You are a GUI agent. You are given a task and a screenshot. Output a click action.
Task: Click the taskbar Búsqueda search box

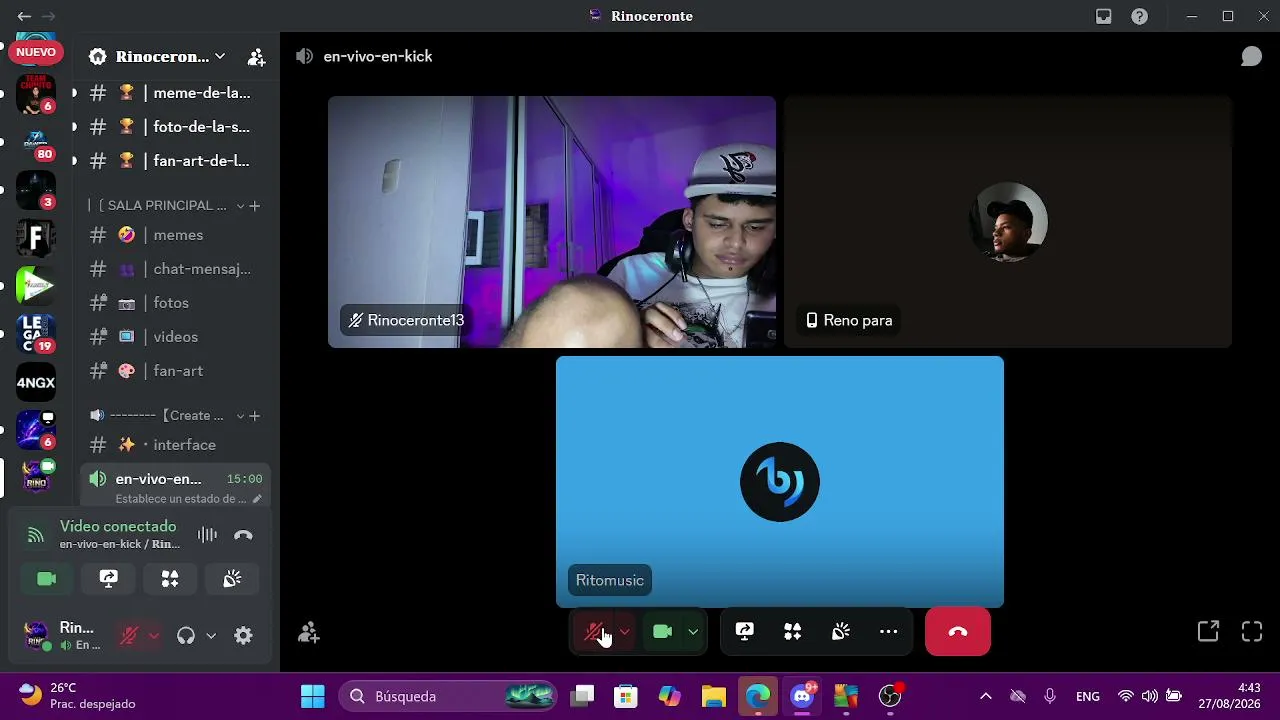[x=447, y=696]
